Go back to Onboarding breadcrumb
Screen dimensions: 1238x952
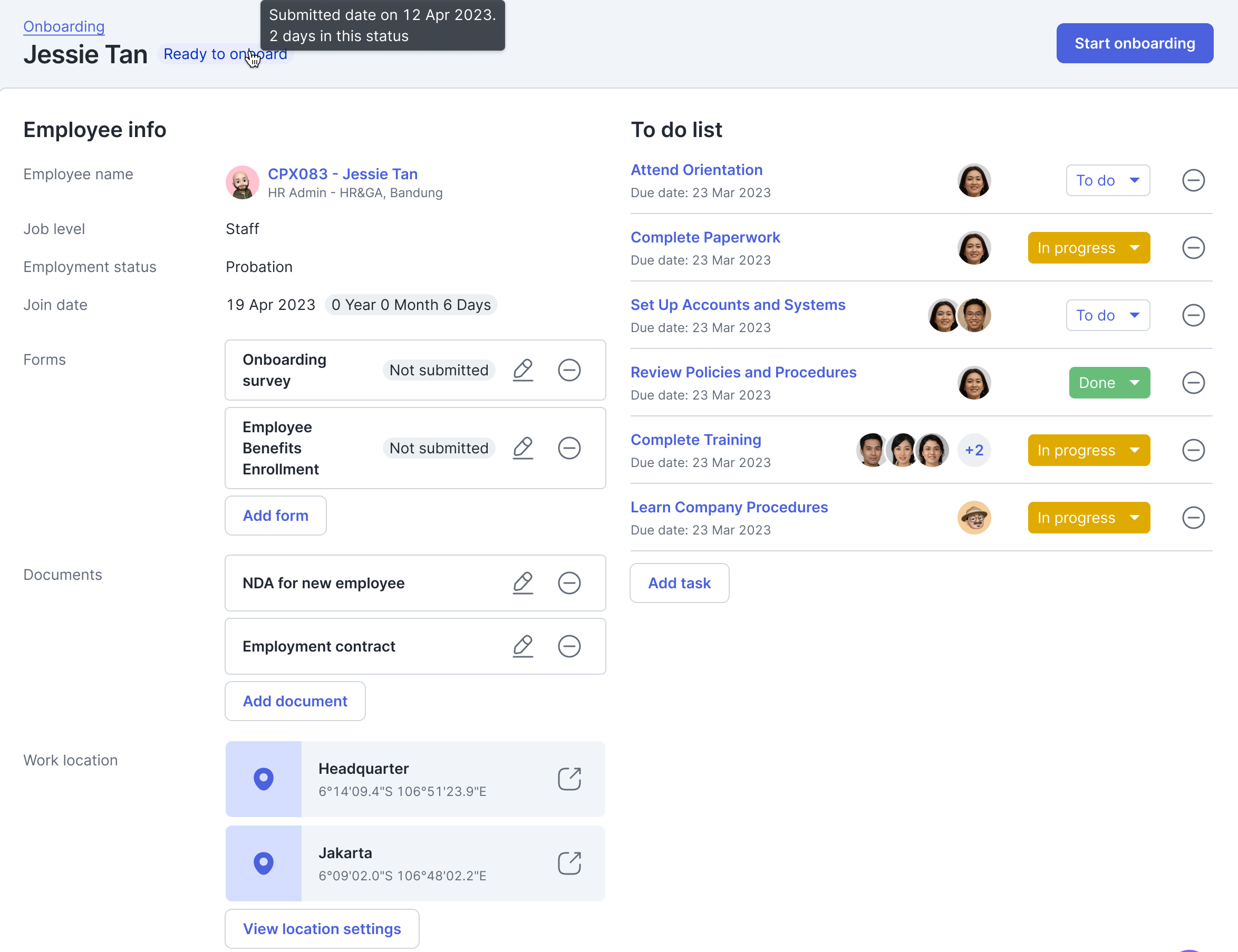64,27
